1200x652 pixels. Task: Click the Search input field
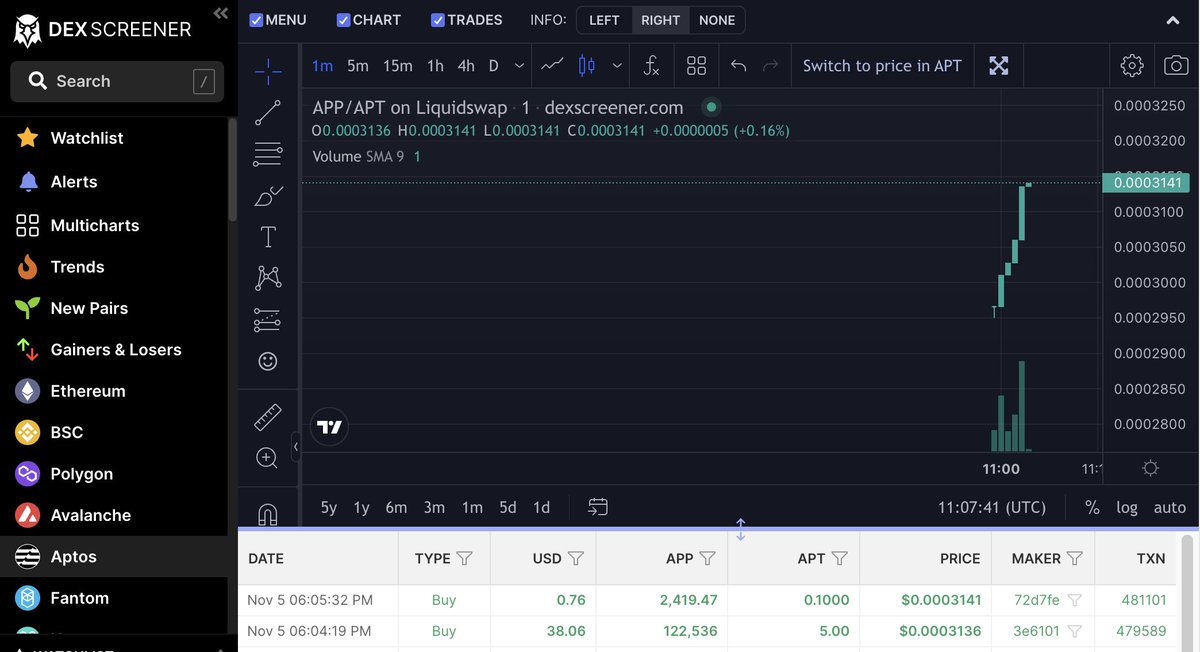(117, 81)
